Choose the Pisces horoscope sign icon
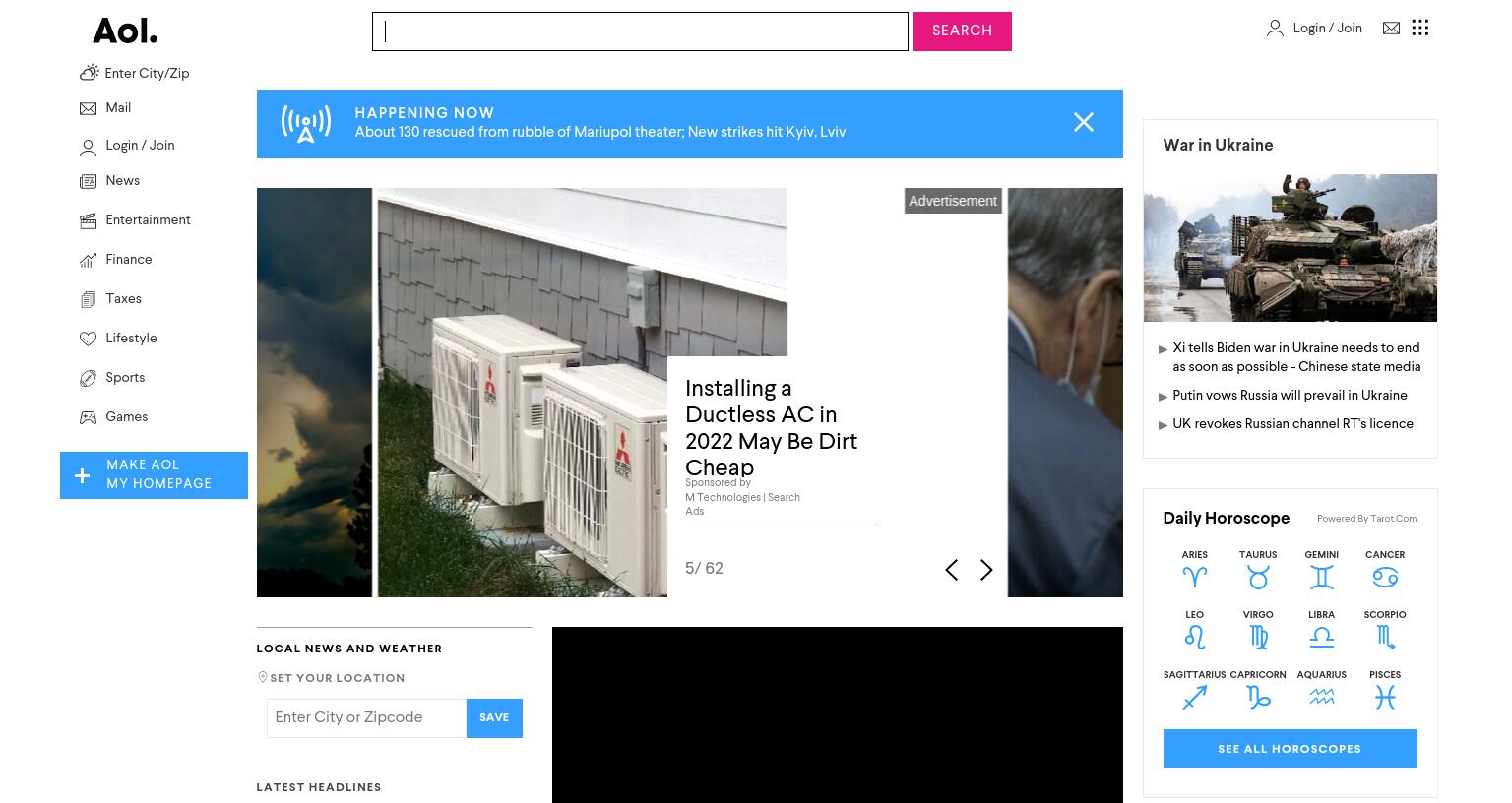 point(1385,698)
